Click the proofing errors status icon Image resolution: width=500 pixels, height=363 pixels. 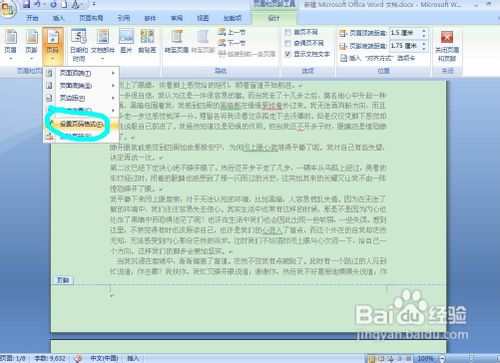[x=79, y=358]
